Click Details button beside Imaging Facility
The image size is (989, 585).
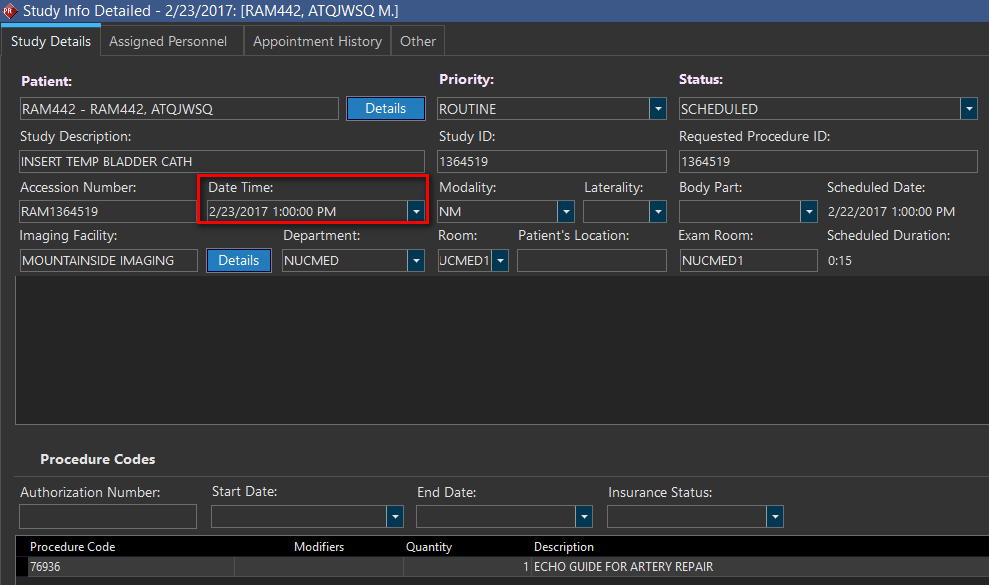pos(239,261)
